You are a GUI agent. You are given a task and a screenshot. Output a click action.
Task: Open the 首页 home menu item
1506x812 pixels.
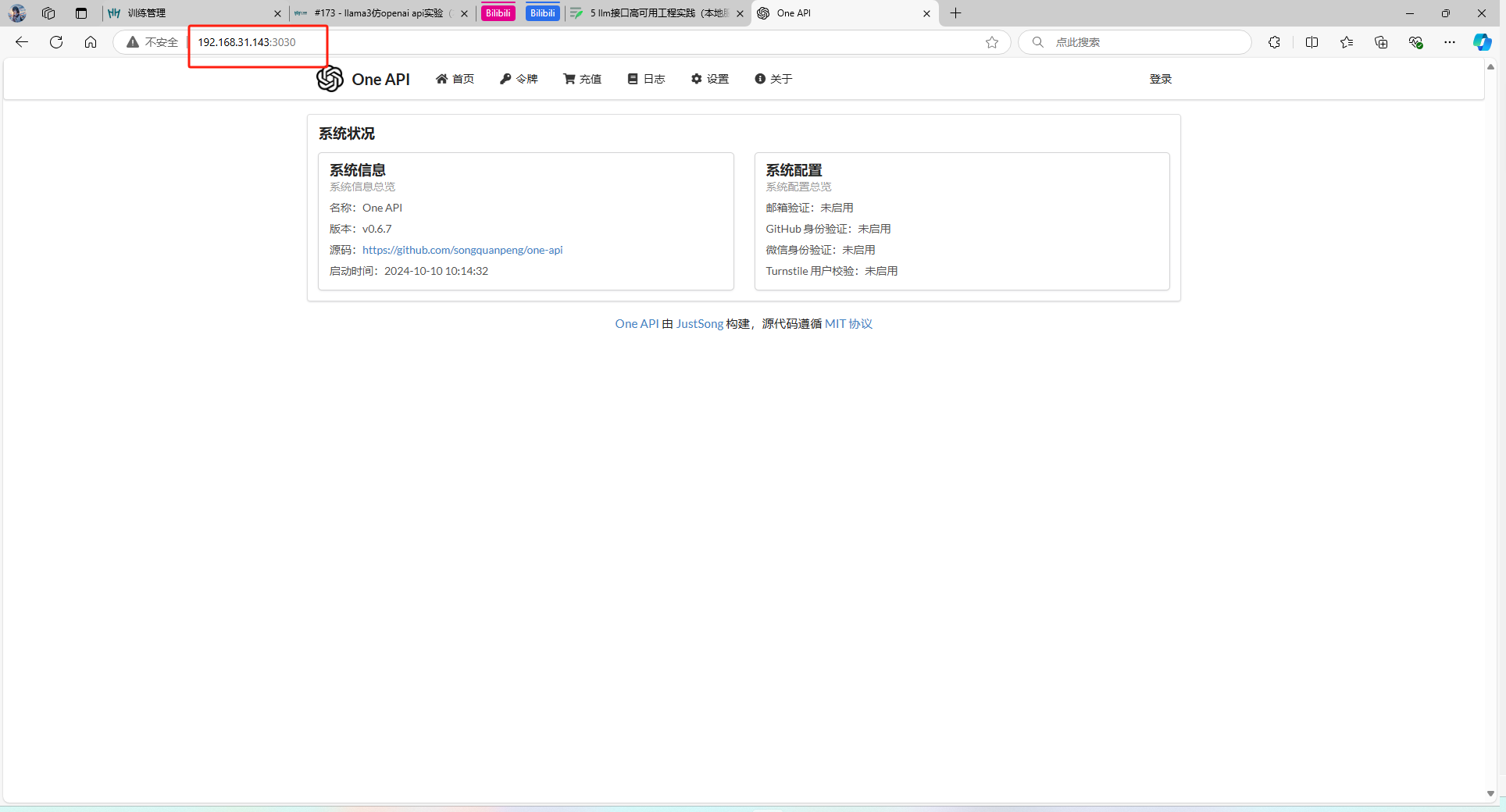455,79
